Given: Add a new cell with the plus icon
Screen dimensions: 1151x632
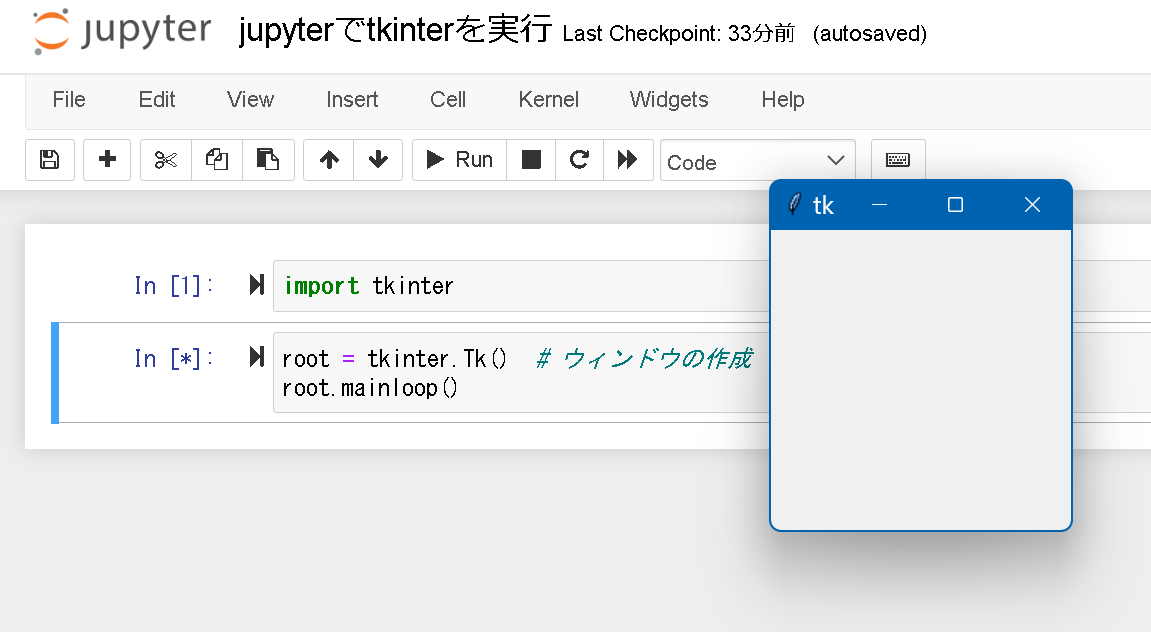Looking at the screenshot, I should (x=106, y=159).
